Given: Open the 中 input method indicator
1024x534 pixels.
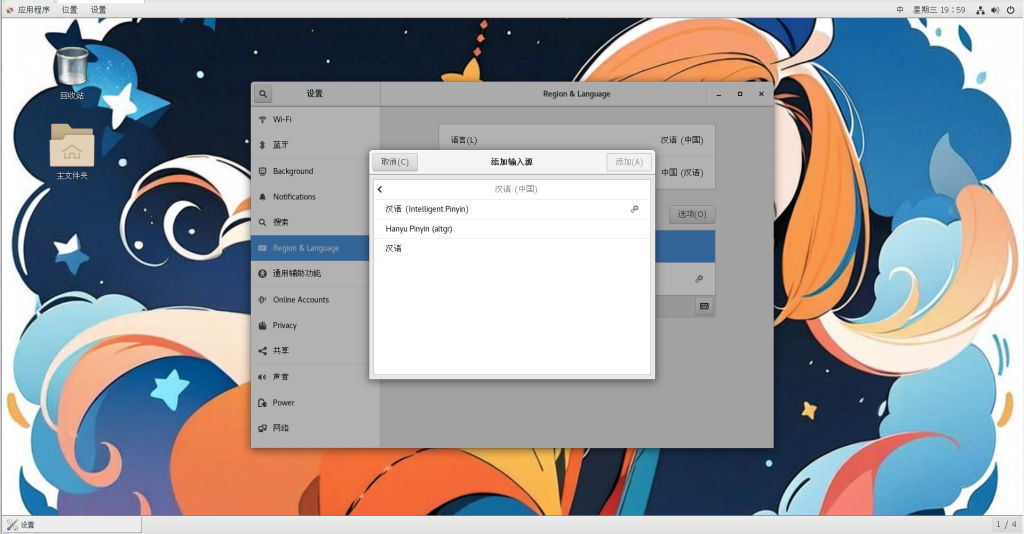Looking at the screenshot, I should point(900,9).
